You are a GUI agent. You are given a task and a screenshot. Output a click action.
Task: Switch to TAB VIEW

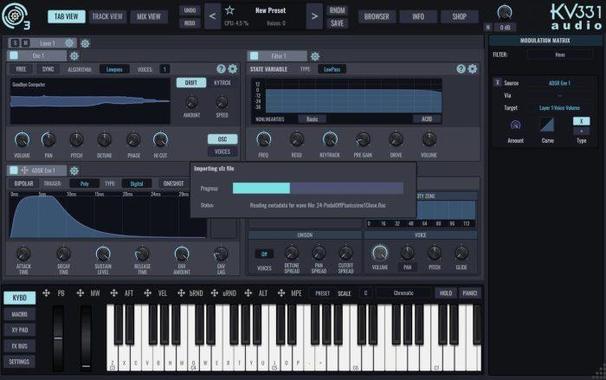[x=66, y=16]
